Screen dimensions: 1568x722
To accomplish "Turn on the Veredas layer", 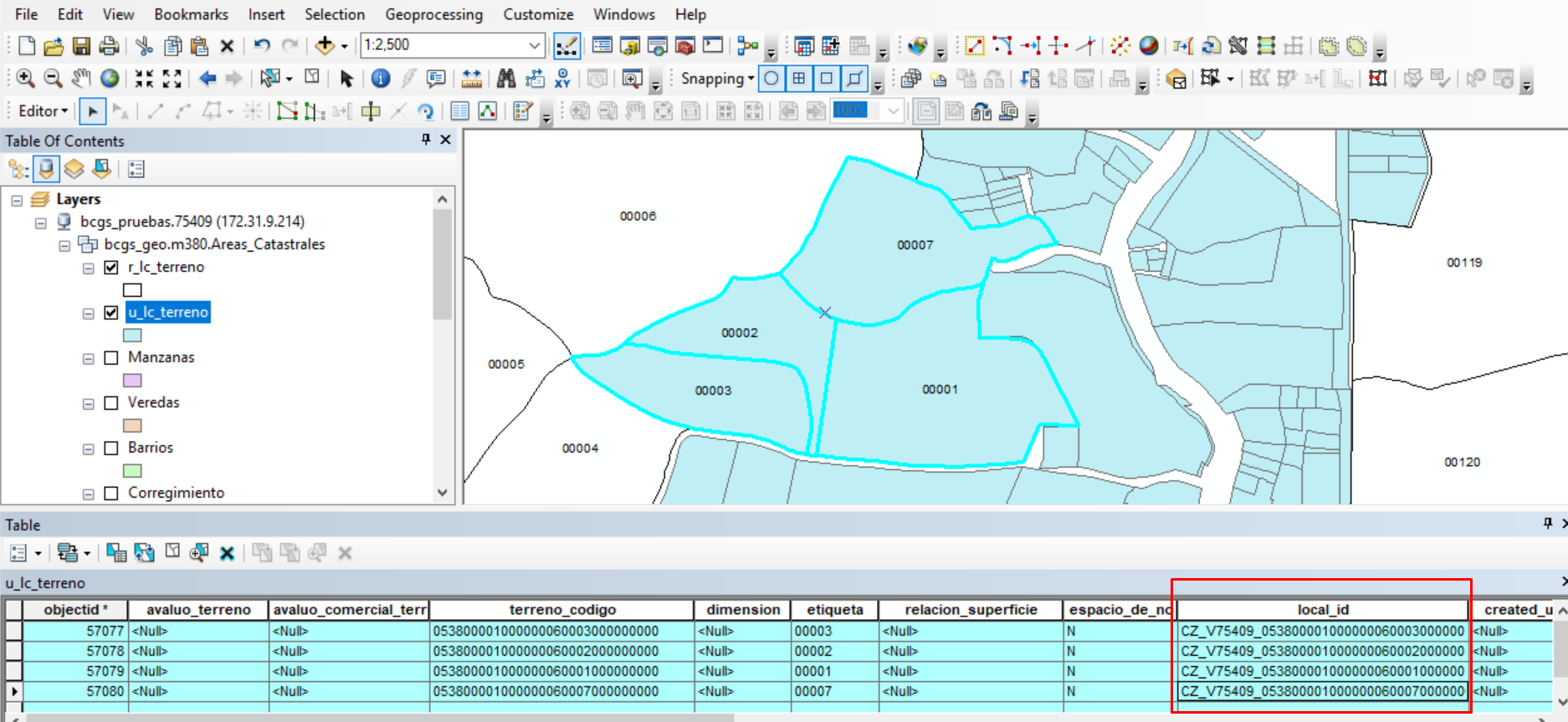I will point(111,402).
